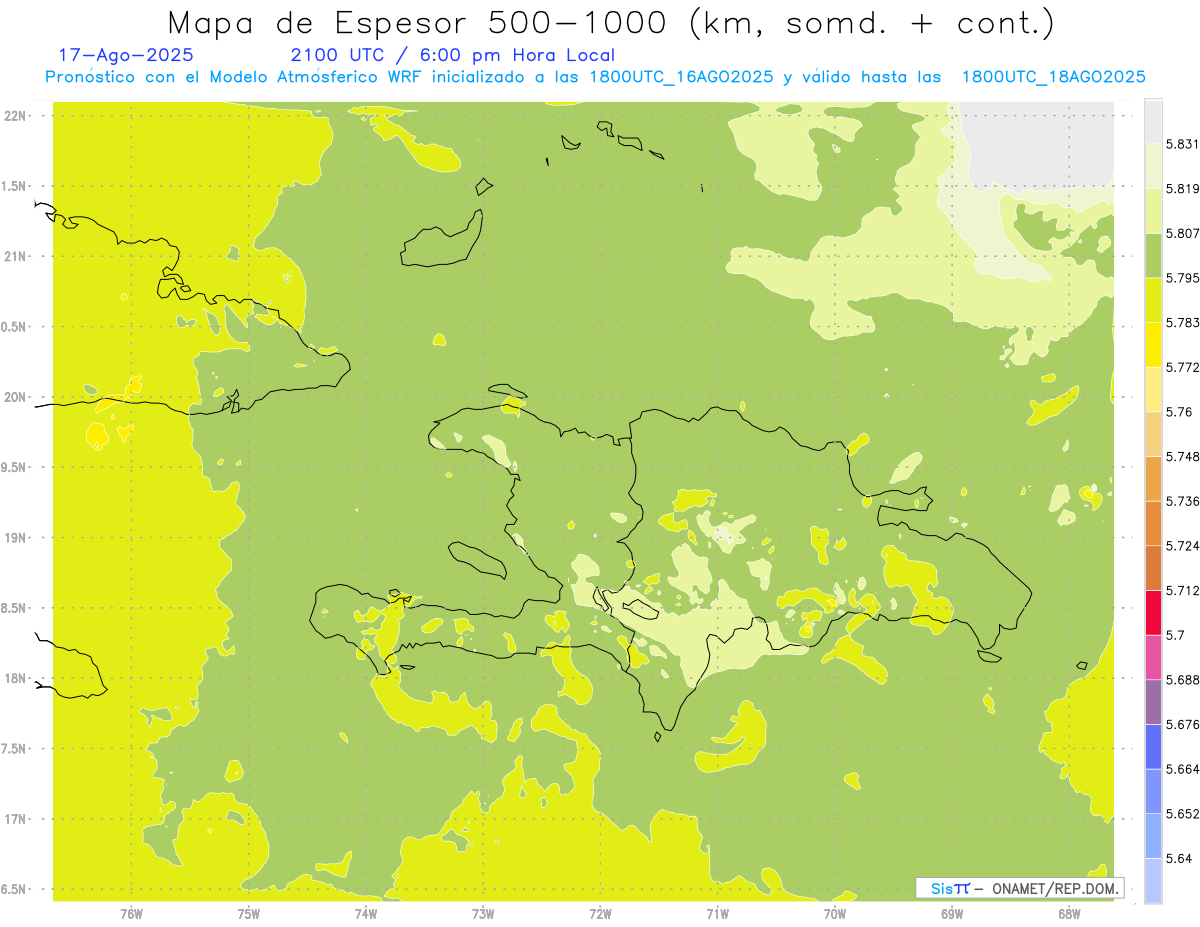This screenshot has height=927, width=1200.
Task: Click legend value 5.831
Action: pos(1183,145)
